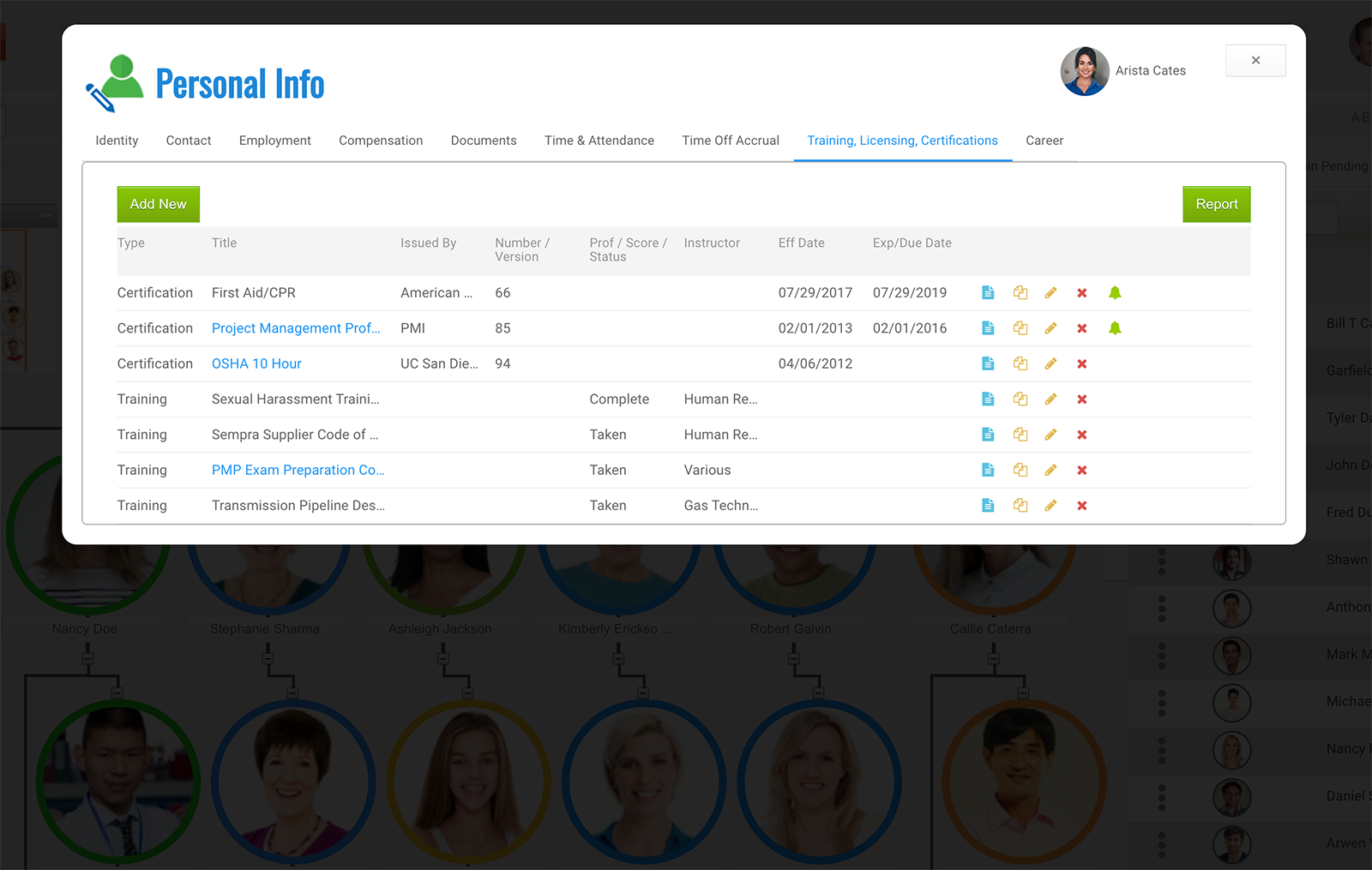
Task: Close the Personal Info dialog
Action: pyautogui.click(x=1255, y=60)
